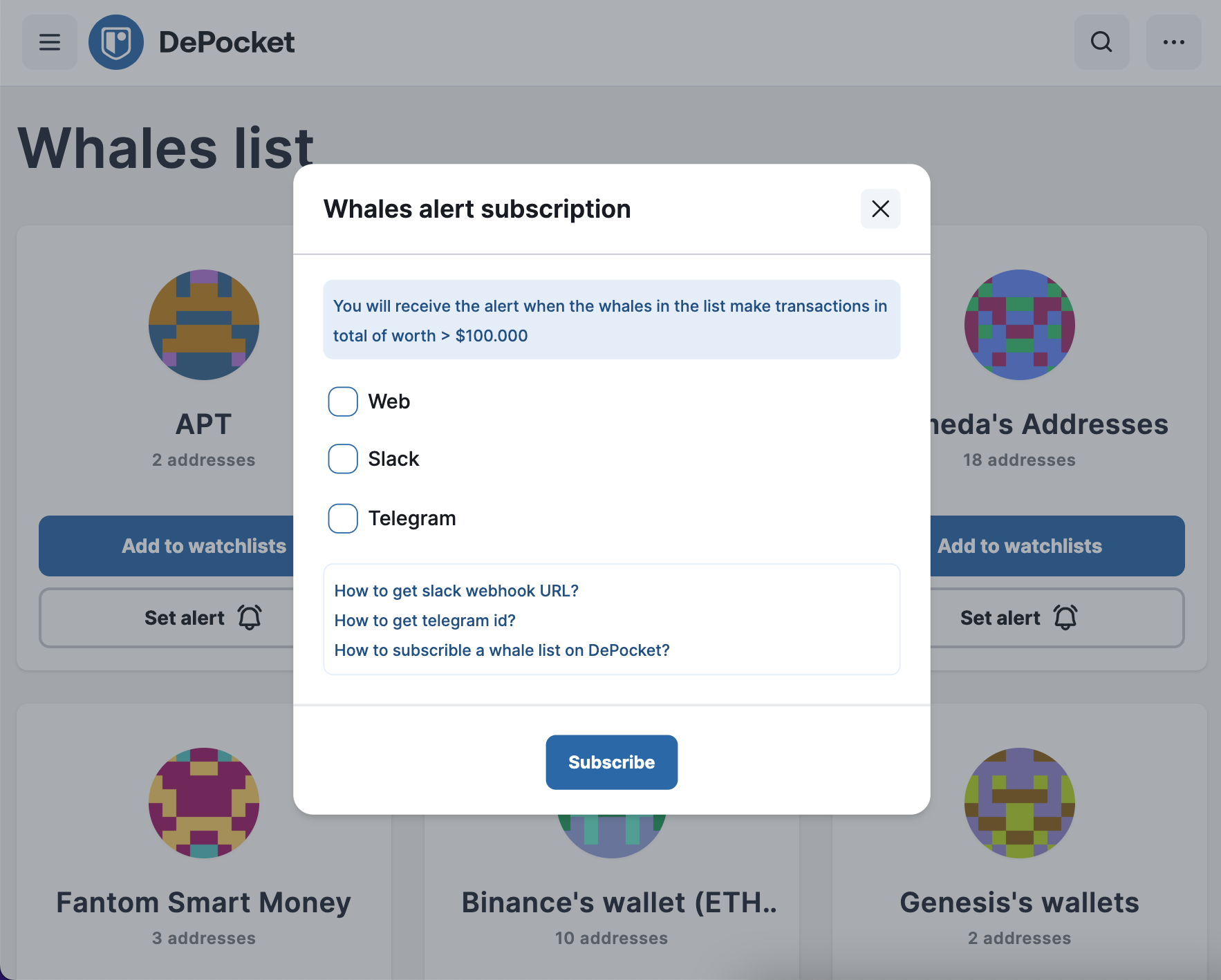Open 'How to get slack webhook URL?' link
1221x980 pixels.
[456, 591]
